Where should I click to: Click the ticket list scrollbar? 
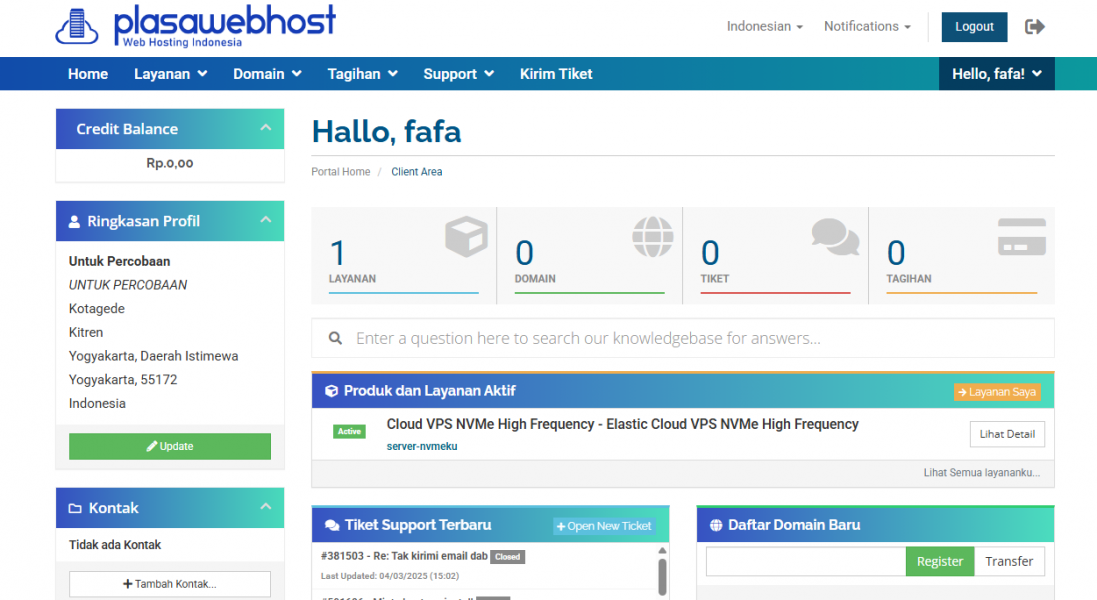(x=662, y=576)
